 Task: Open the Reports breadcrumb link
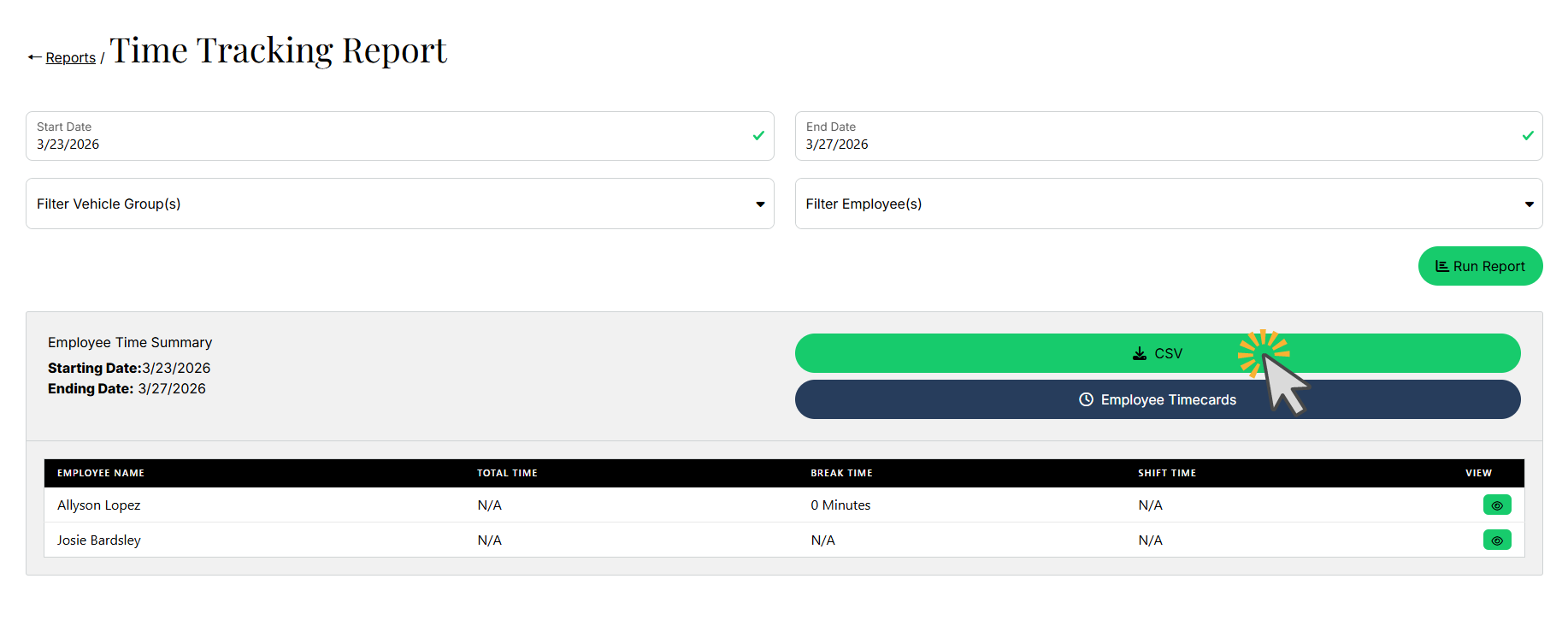click(x=70, y=57)
